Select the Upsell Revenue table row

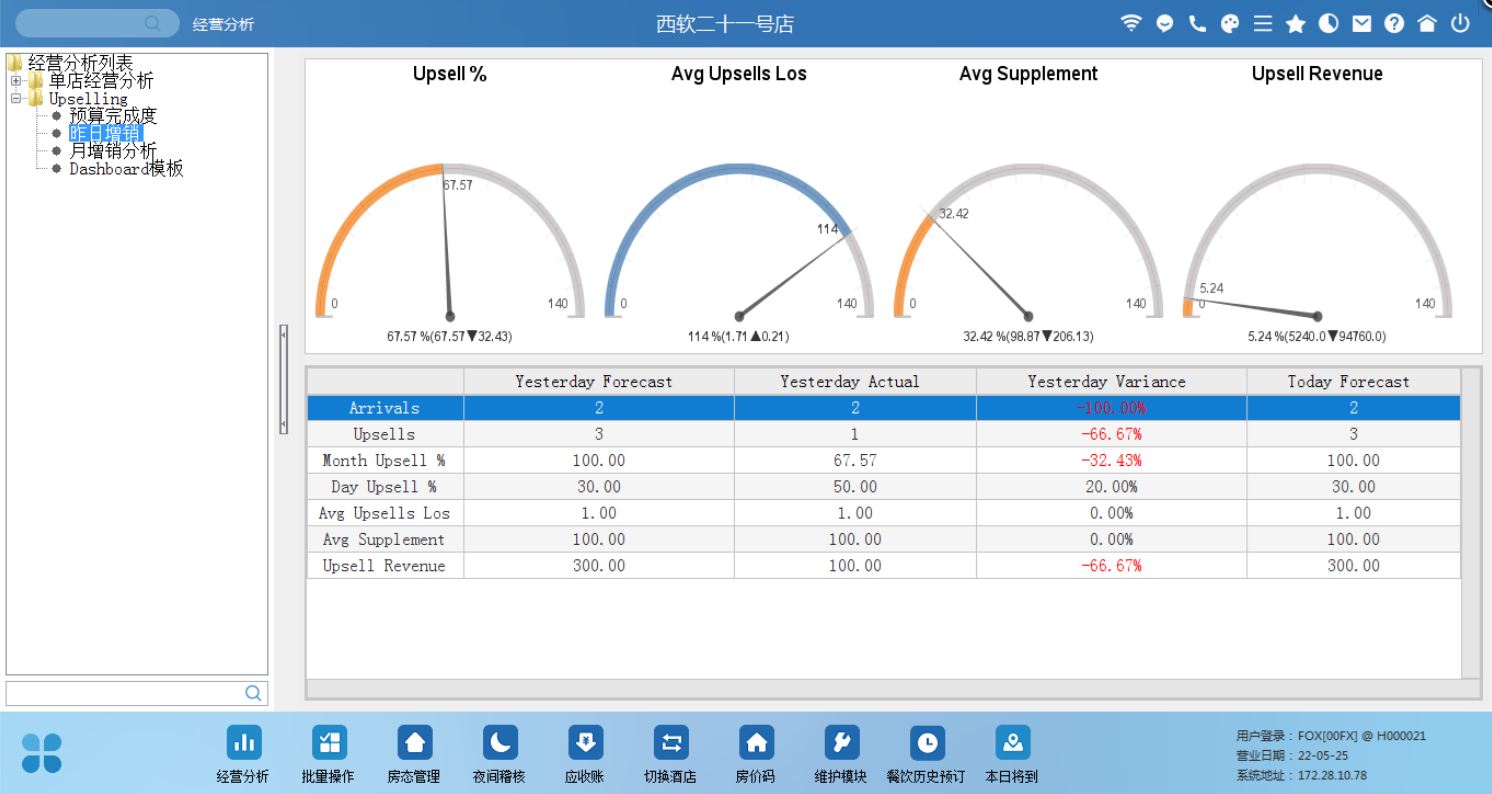[884, 565]
